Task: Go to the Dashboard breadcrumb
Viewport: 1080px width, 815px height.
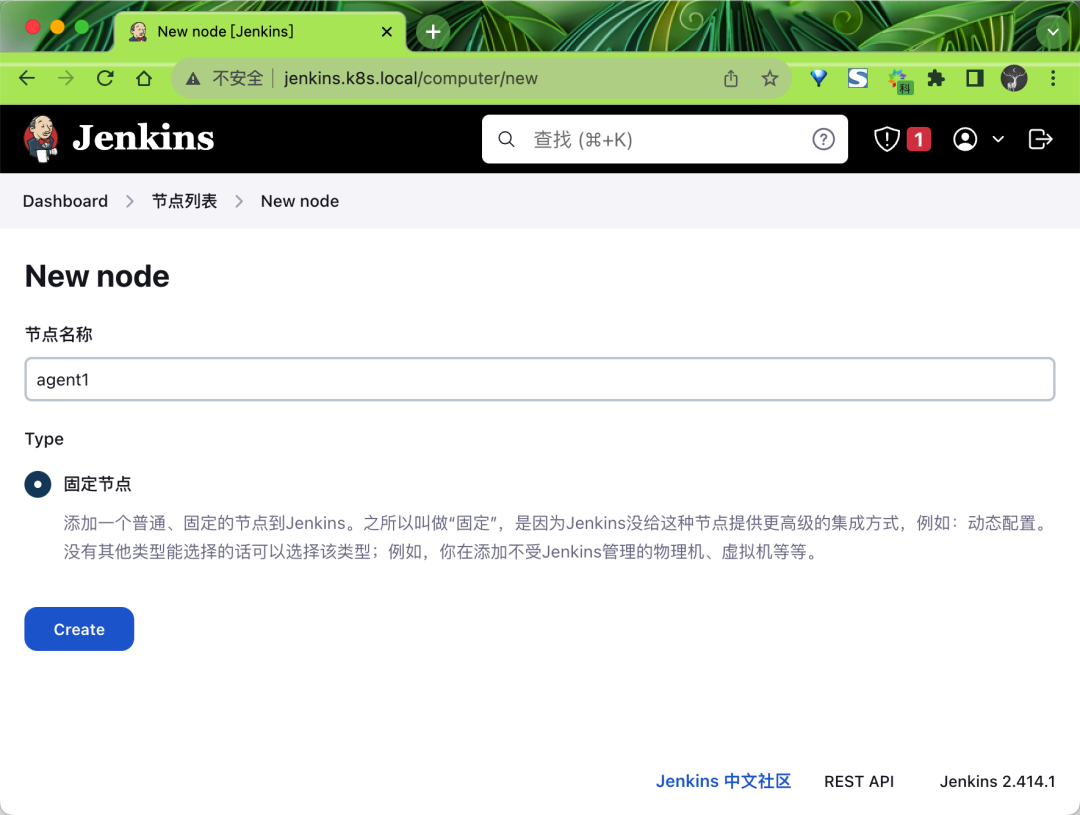Action: [x=65, y=201]
